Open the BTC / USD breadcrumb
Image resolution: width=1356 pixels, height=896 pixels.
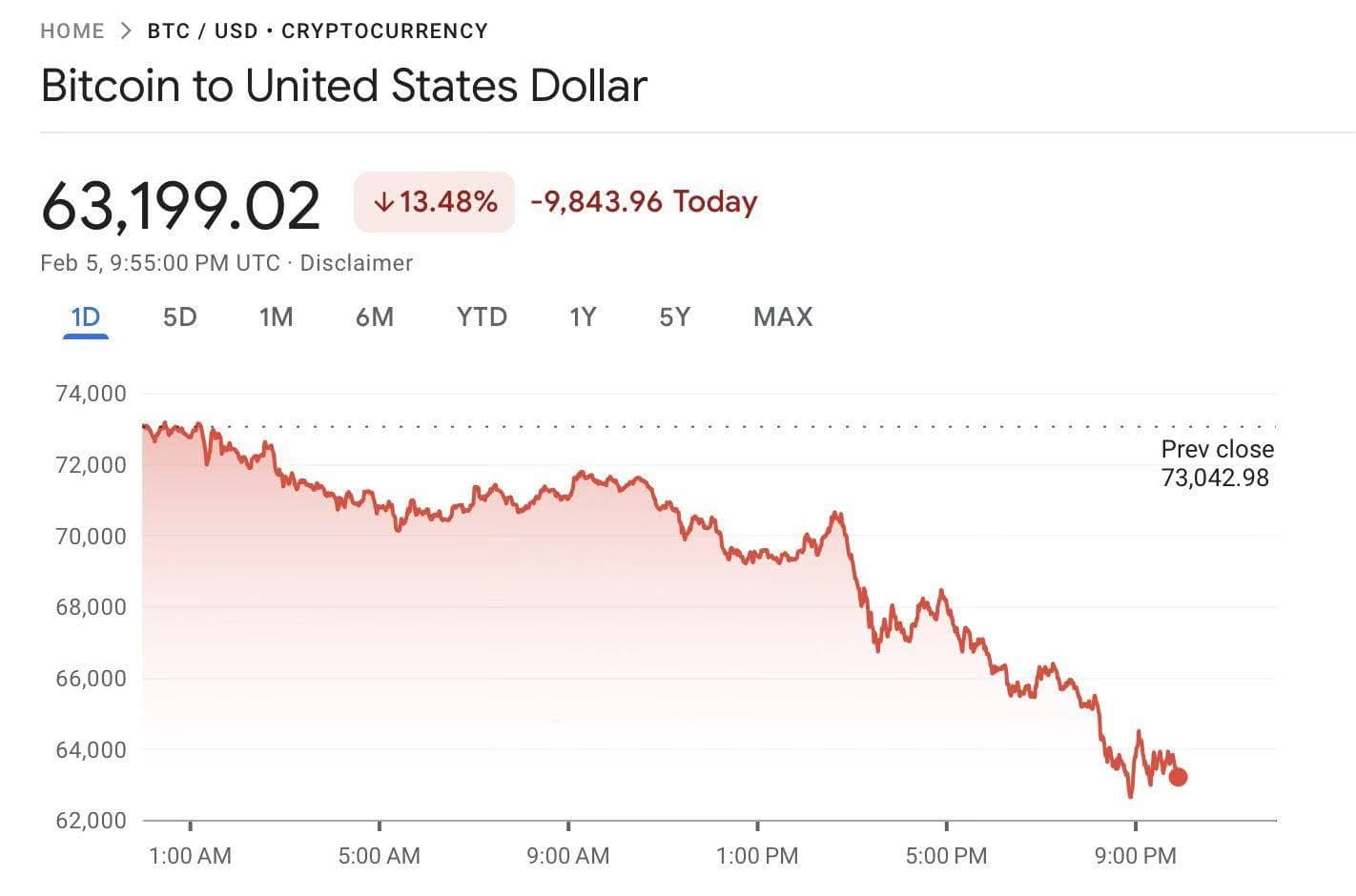point(202,31)
